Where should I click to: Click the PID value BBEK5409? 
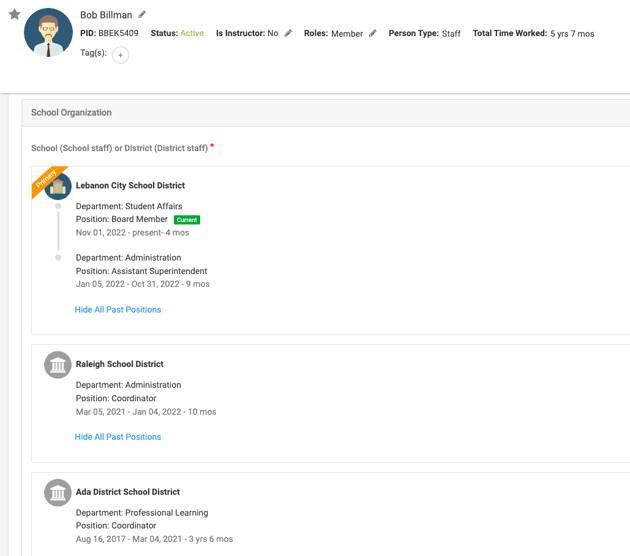tap(118, 33)
